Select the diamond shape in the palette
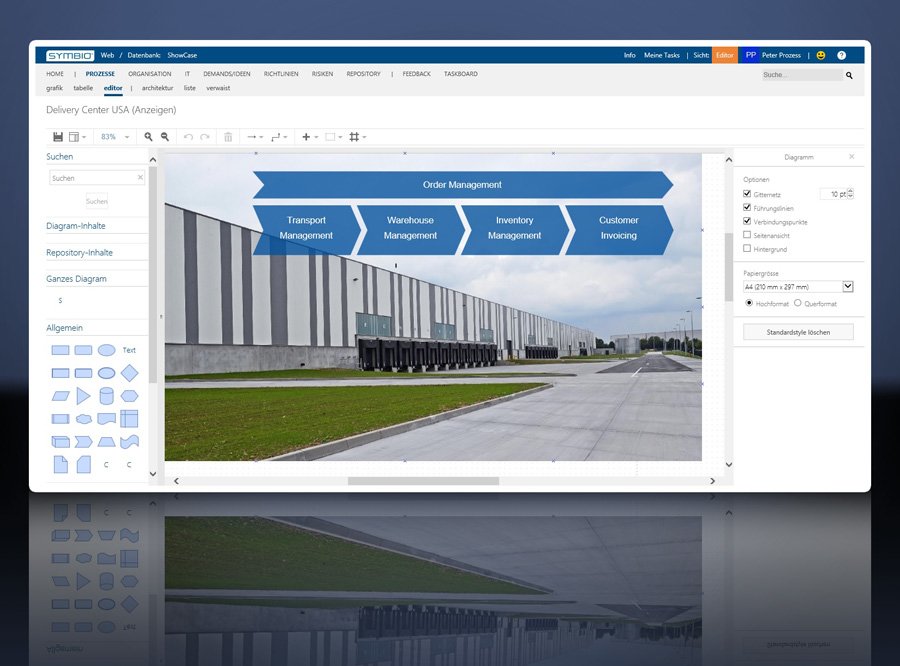The width and height of the screenshot is (900, 666). tap(130, 373)
